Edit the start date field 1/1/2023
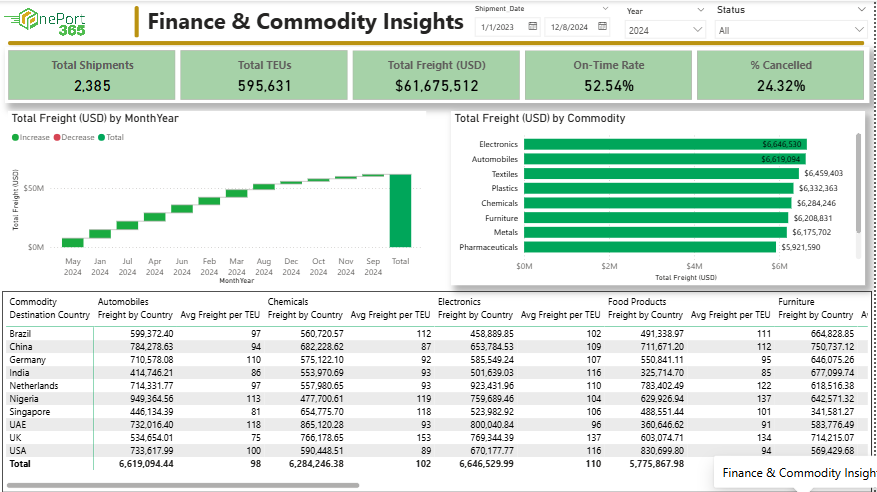Image resolution: width=877 pixels, height=492 pixels. 498,27
